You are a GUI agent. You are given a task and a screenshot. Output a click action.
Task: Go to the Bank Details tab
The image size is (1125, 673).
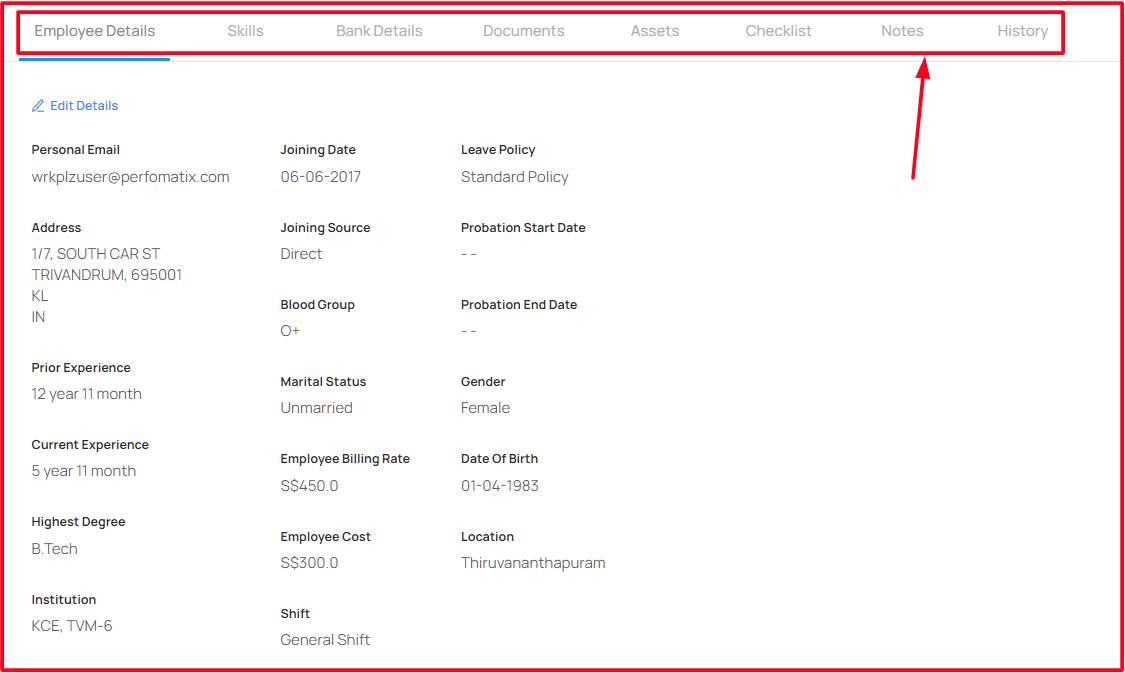point(379,31)
